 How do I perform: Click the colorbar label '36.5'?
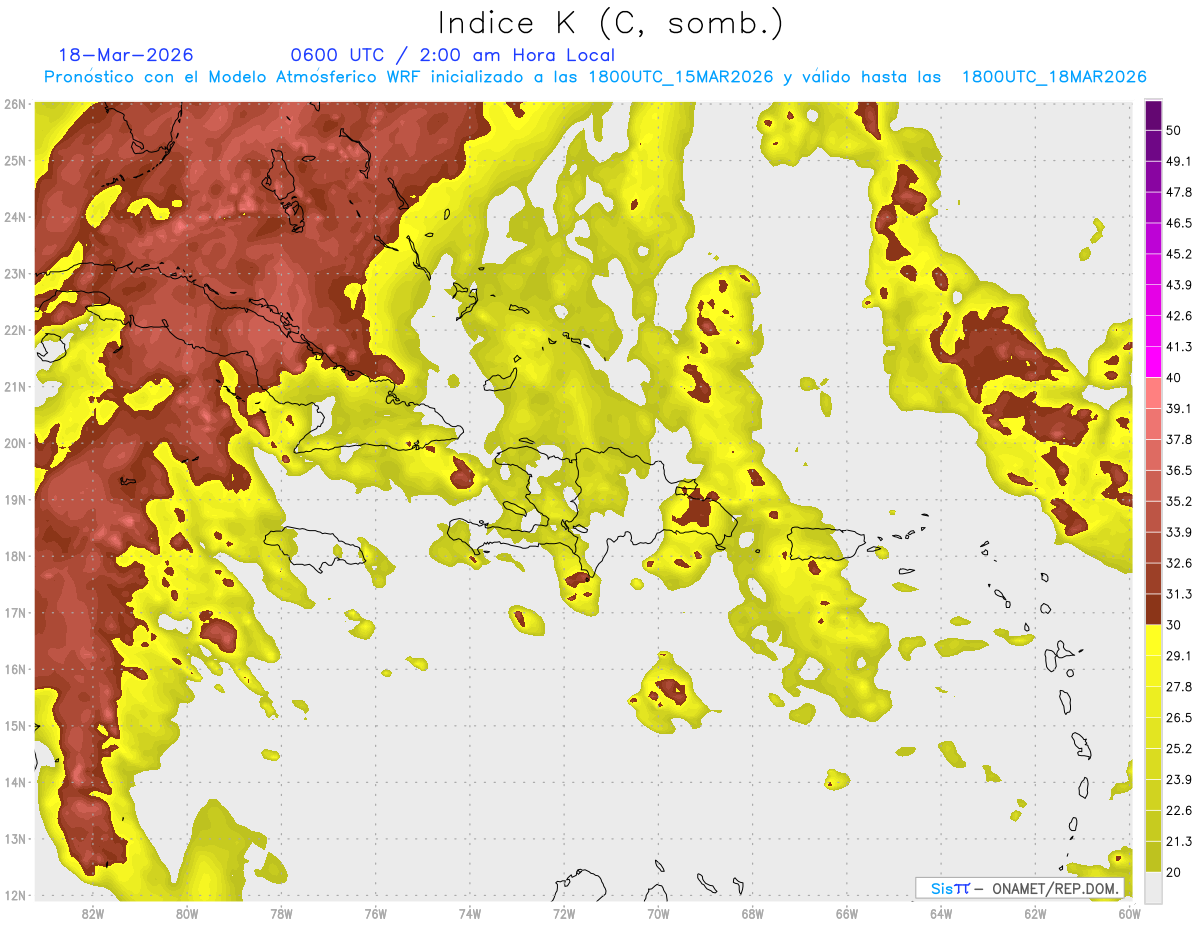pos(1179,470)
